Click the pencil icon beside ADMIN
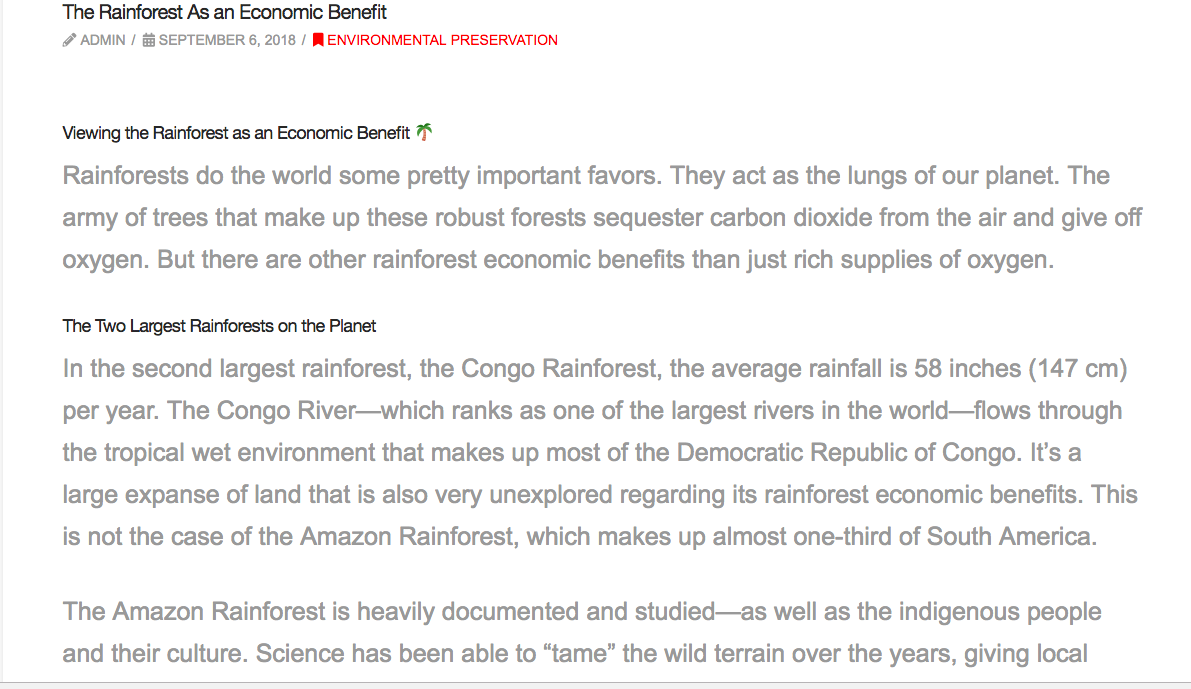 (x=69, y=41)
